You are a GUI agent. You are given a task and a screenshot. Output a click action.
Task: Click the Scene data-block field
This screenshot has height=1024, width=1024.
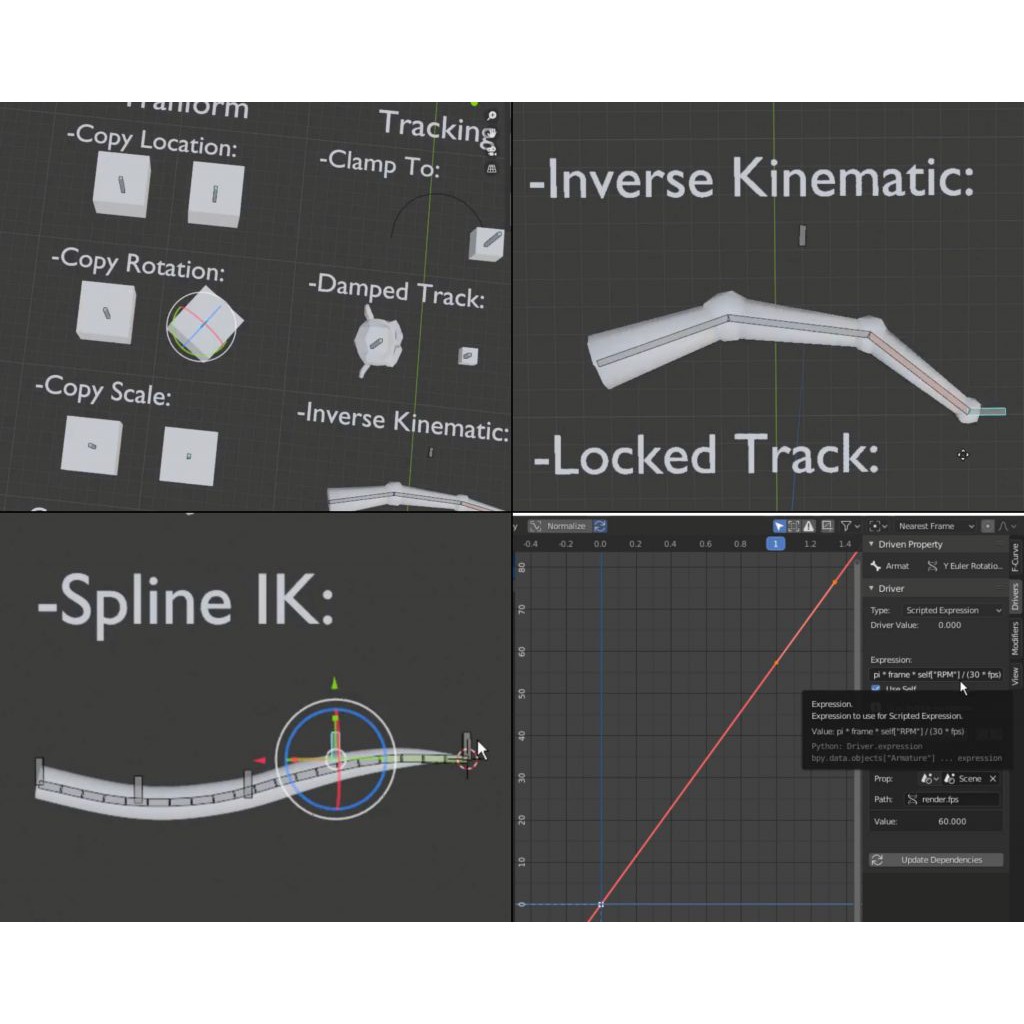964,778
